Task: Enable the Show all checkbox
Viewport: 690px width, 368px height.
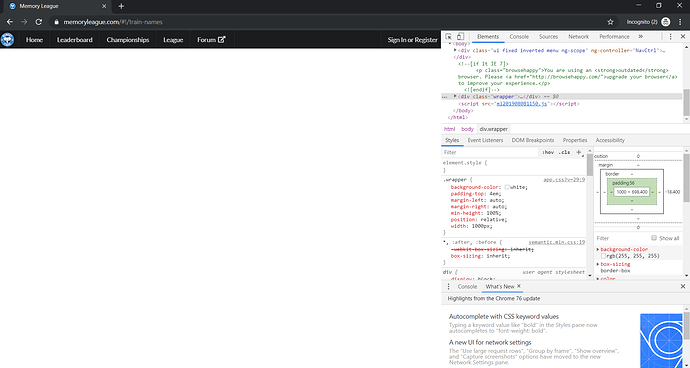Action: [654, 238]
